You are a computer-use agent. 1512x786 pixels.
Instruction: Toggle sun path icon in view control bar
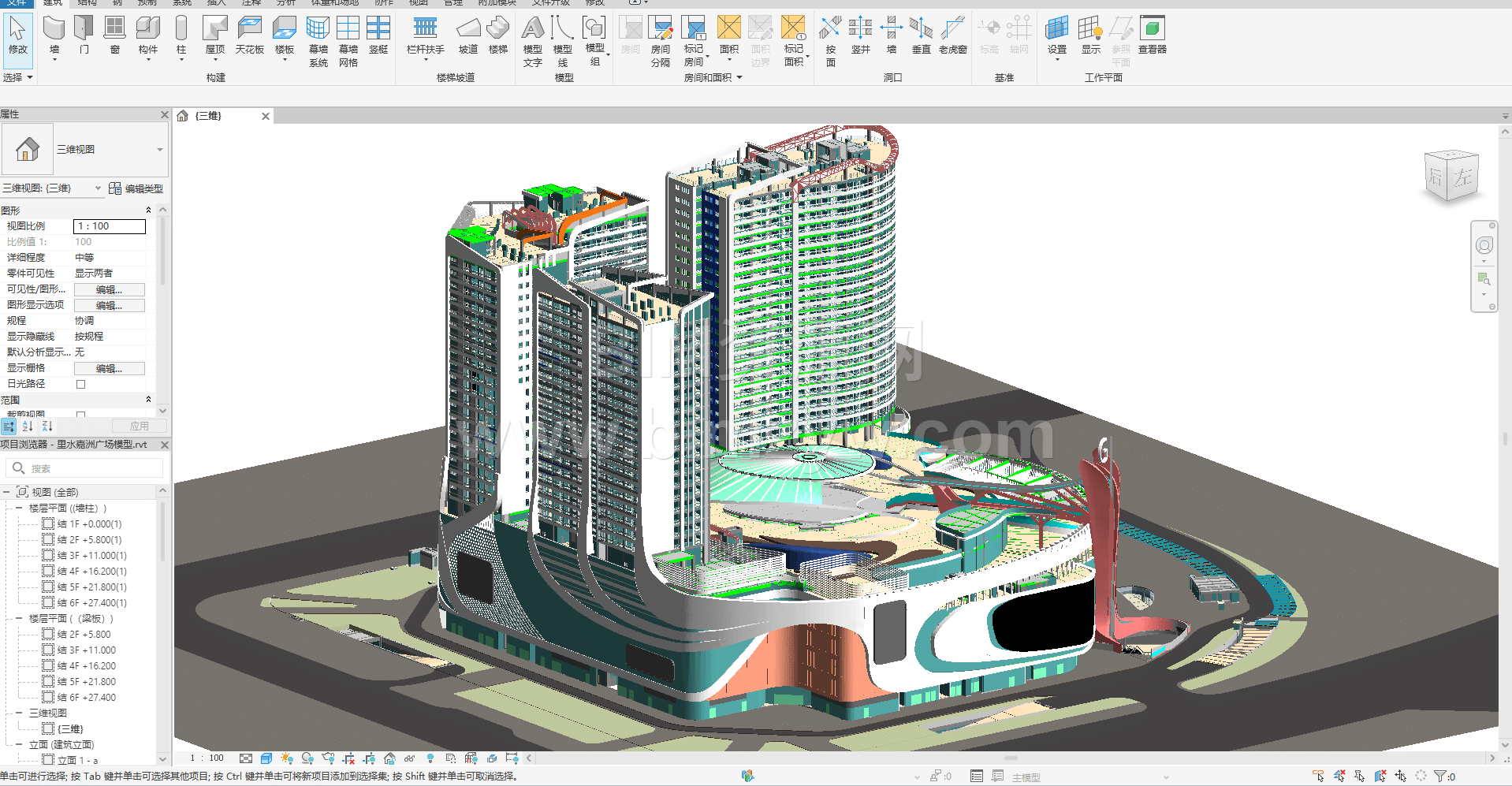point(287,758)
